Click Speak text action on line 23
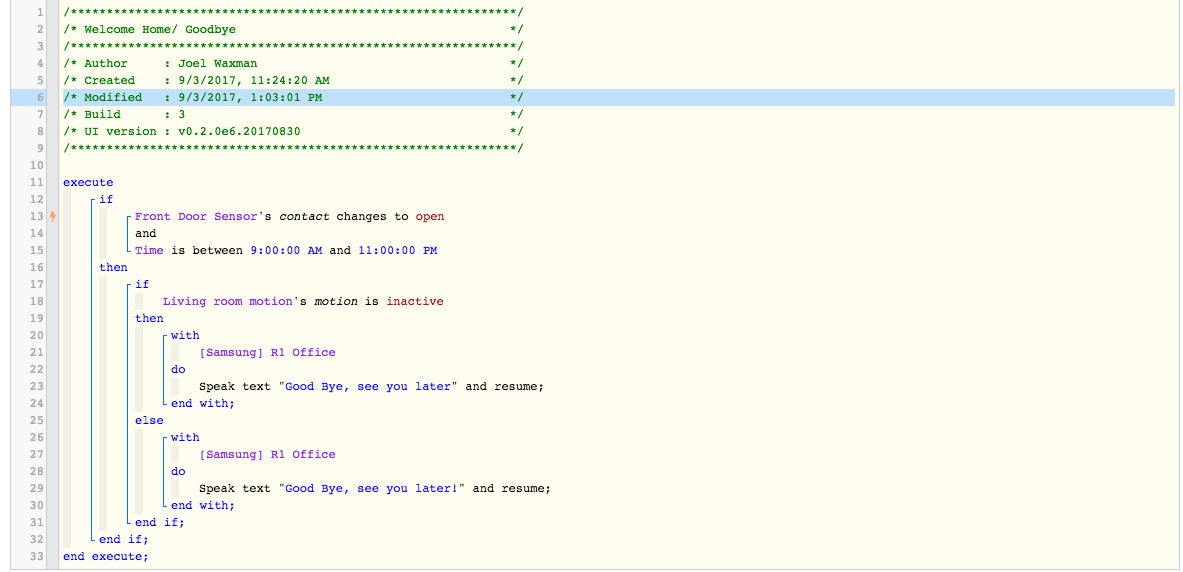1183x572 pixels. pos(371,386)
